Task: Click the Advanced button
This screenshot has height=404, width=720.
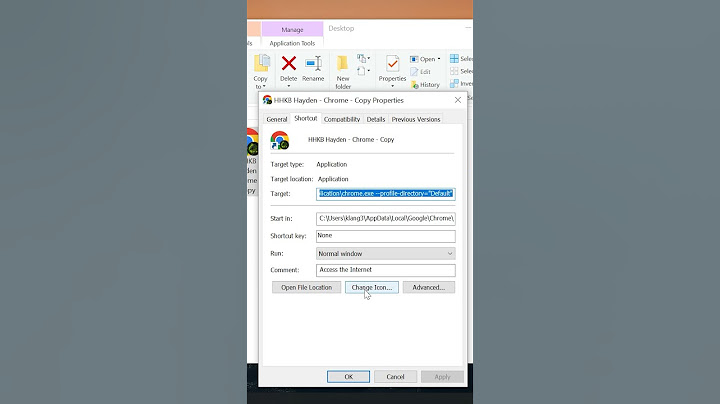Action: (x=429, y=287)
